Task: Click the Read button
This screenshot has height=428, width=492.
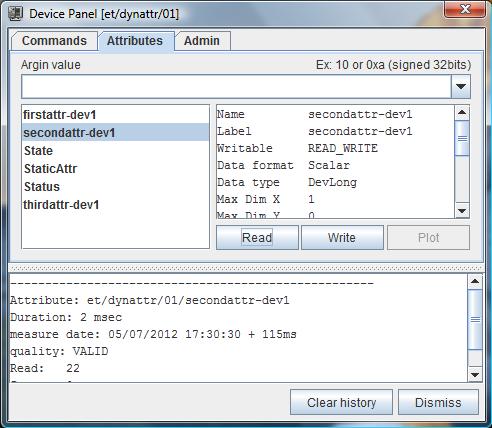Action: click(257, 238)
